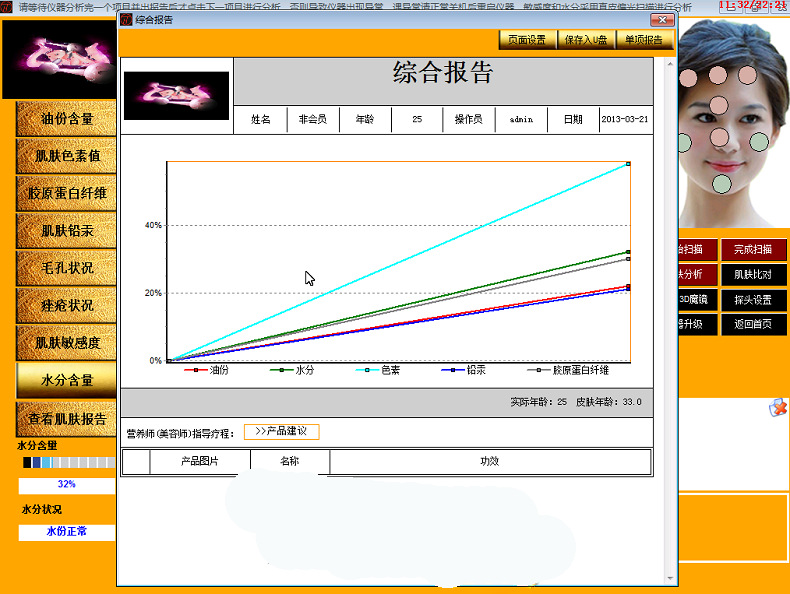Viewport: 790px width, 594px height.
Task: Click the 皮肤年龄: 33.0 text
Action: pos(609,402)
